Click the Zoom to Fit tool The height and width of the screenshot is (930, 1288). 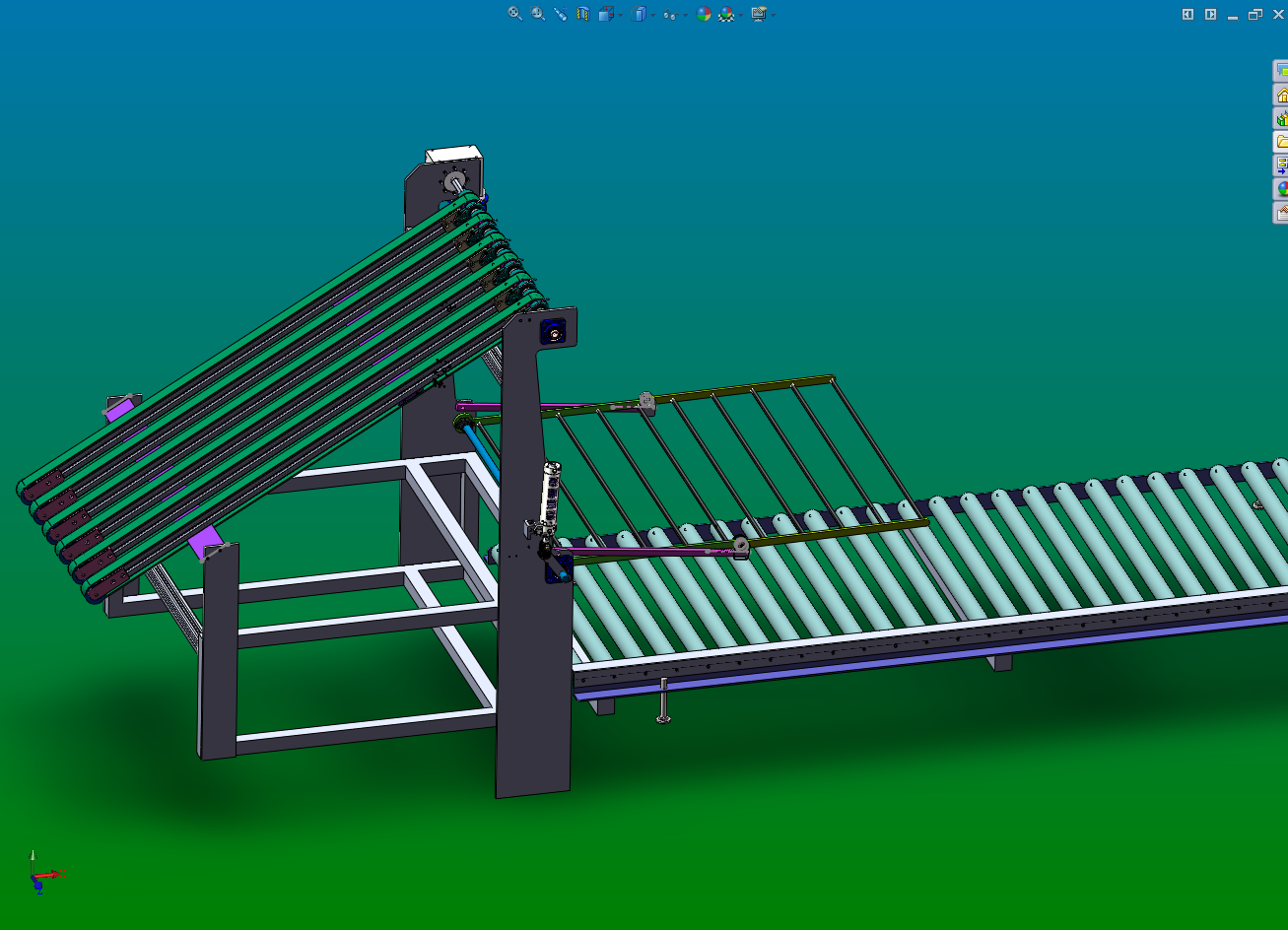pyautogui.click(x=514, y=14)
